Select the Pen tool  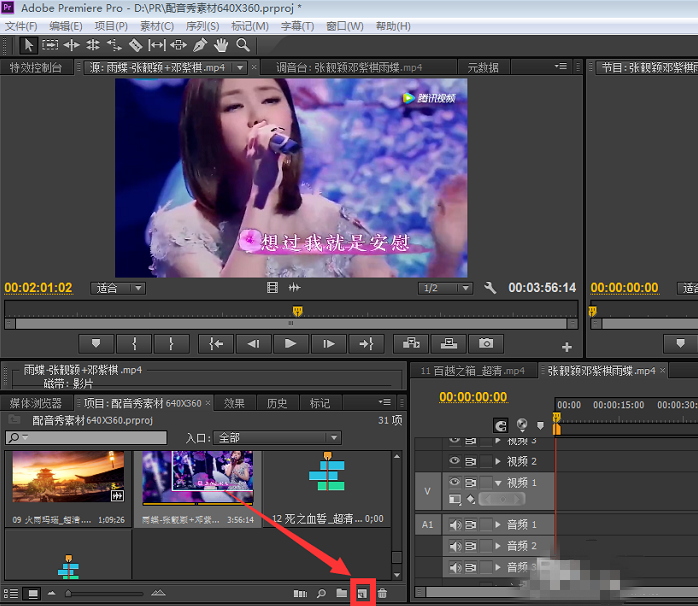click(x=200, y=45)
